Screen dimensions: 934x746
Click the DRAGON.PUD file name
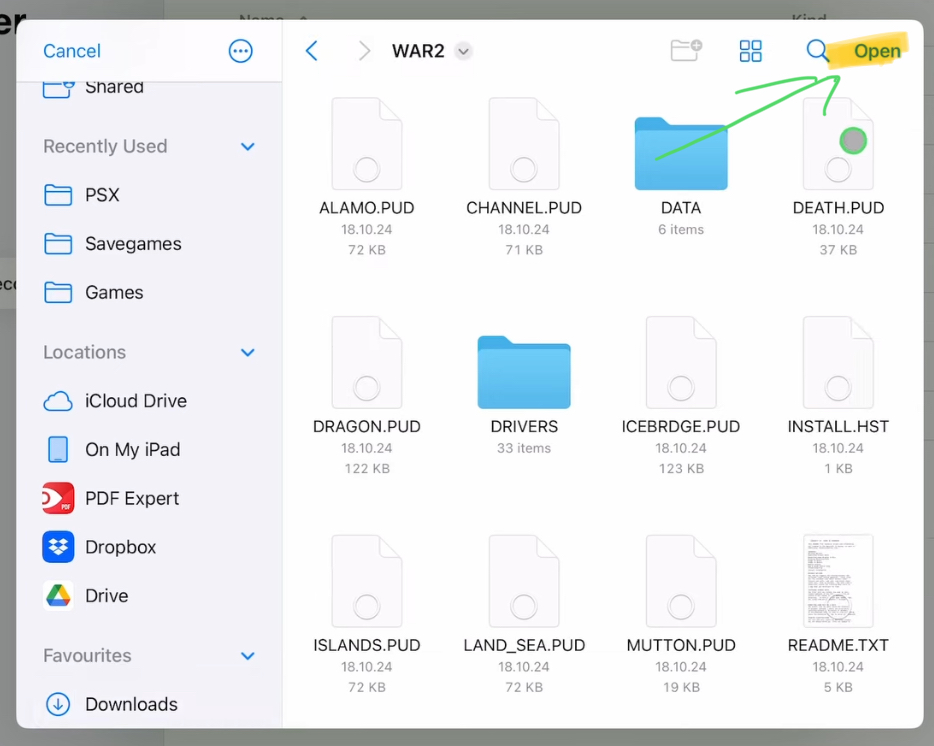pos(367,427)
